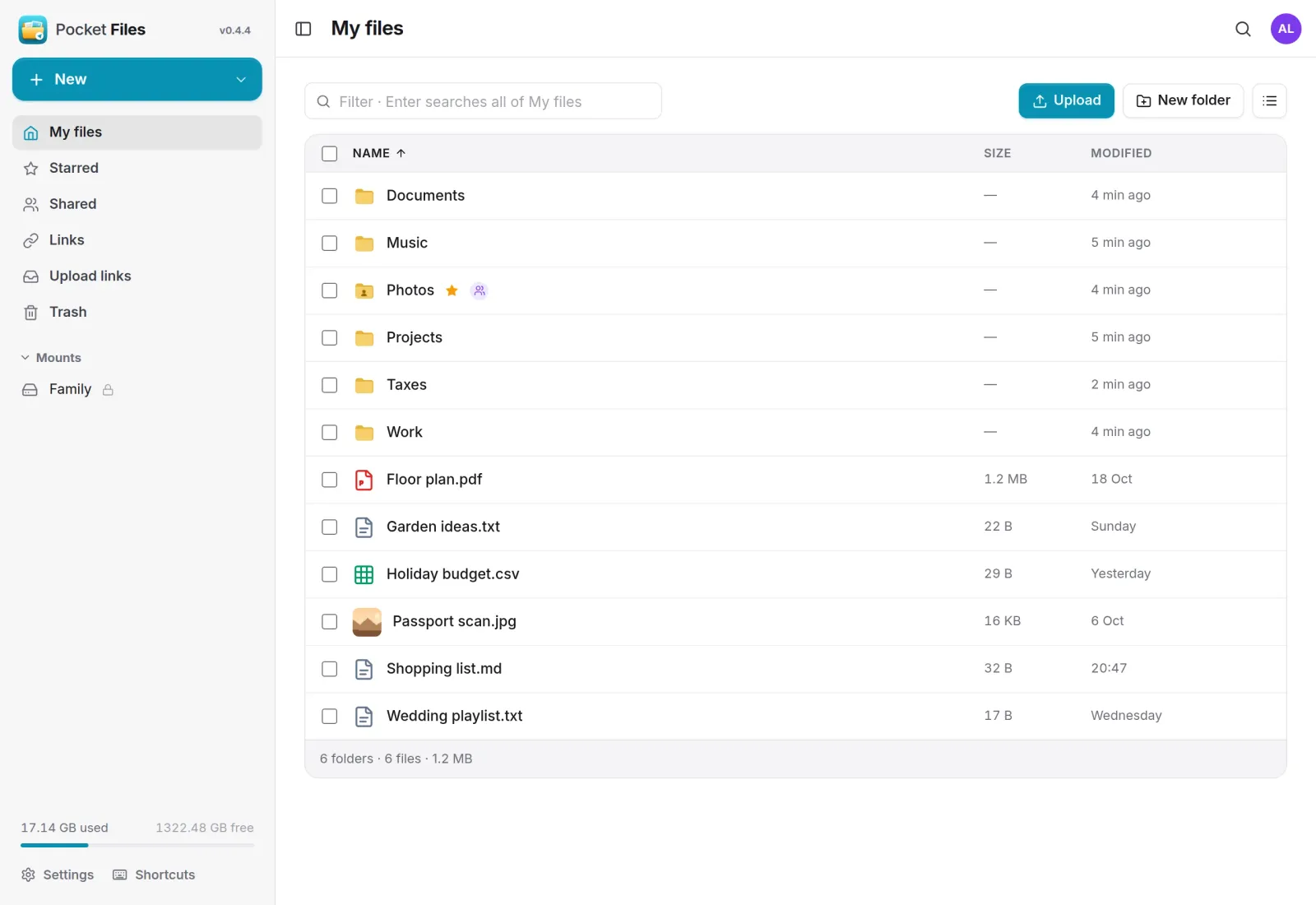Expand the New button dropdown chevron

[241, 80]
